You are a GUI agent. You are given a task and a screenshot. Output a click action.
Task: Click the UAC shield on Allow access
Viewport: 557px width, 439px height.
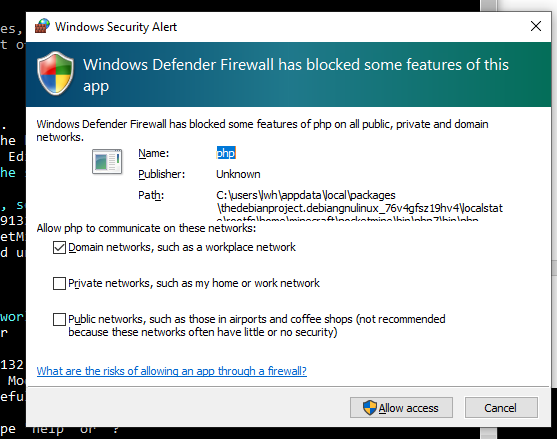coord(369,407)
